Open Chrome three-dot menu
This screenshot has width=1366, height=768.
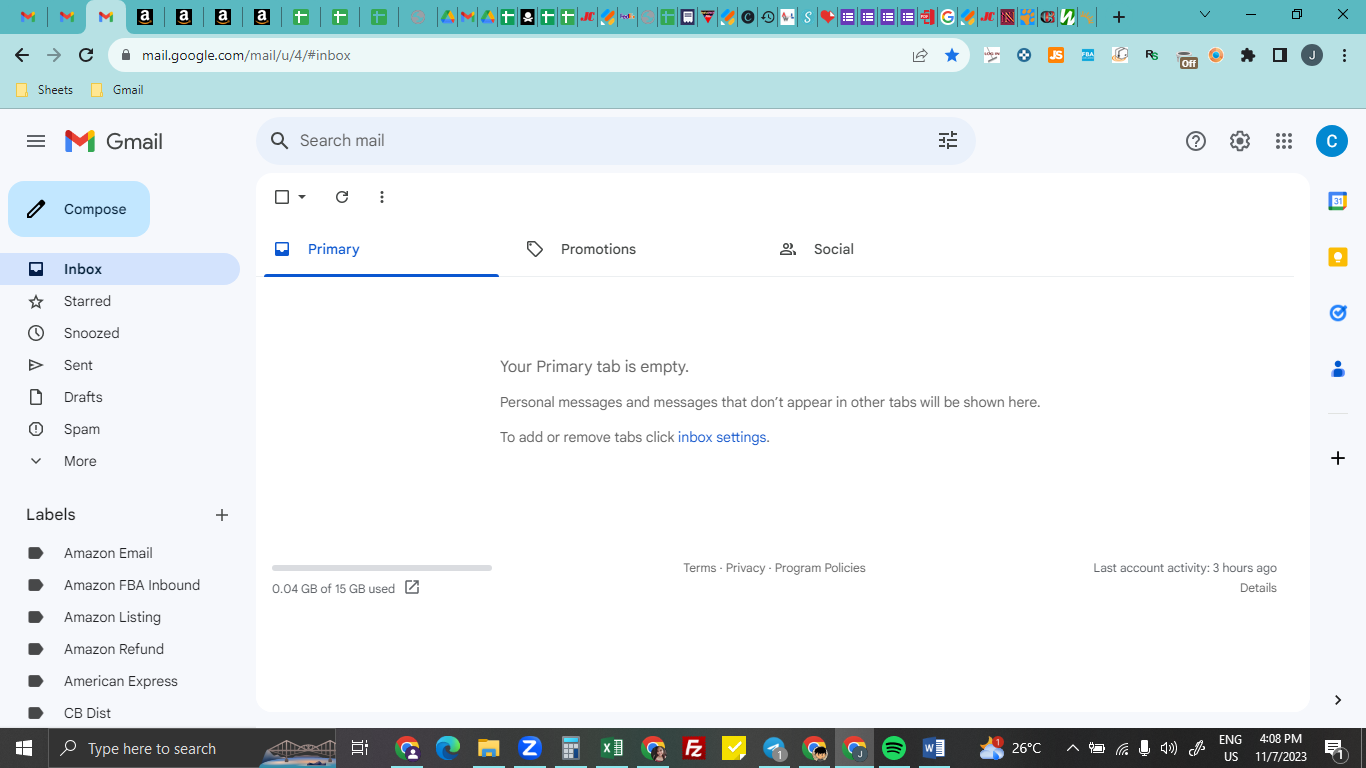[1344, 55]
